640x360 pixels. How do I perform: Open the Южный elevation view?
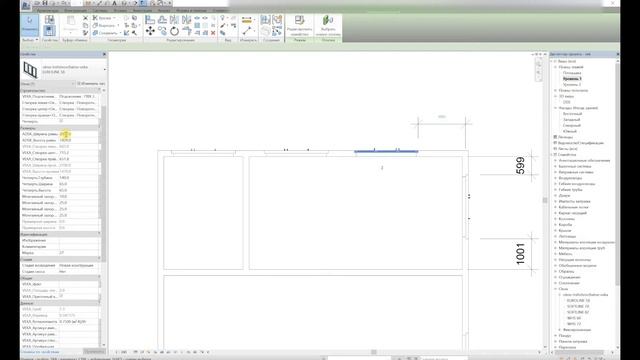pos(570,131)
